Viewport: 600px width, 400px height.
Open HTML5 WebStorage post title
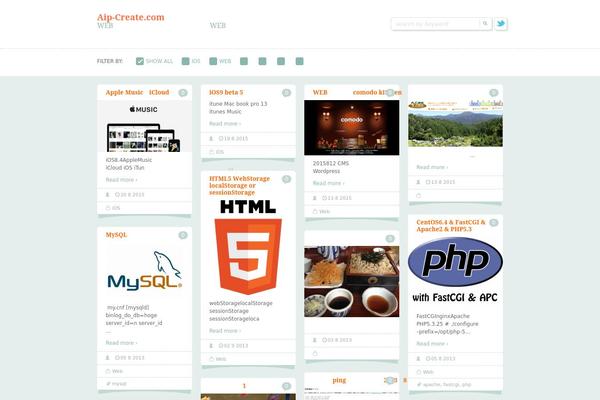tap(240, 185)
